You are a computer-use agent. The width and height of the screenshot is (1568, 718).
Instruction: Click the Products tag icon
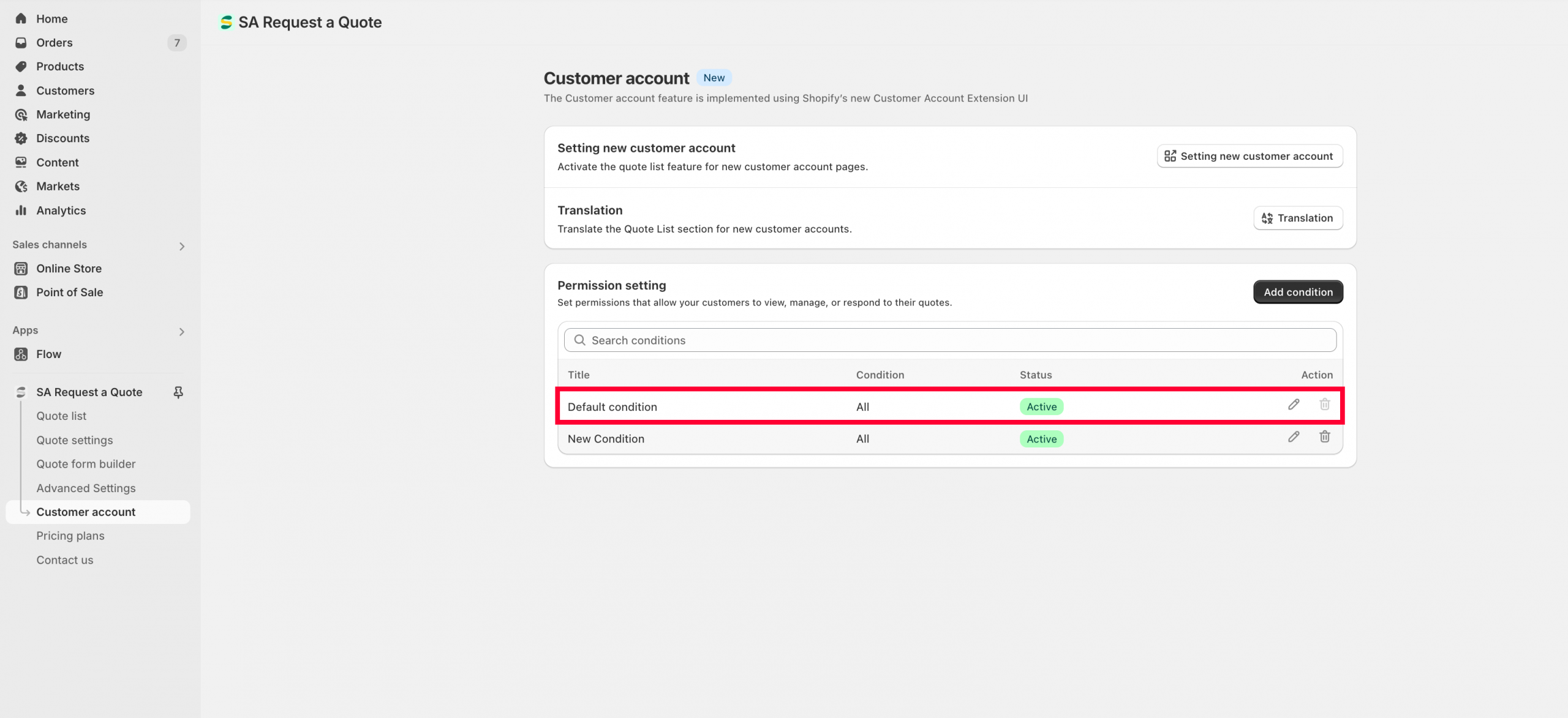[x=21, y=66]
